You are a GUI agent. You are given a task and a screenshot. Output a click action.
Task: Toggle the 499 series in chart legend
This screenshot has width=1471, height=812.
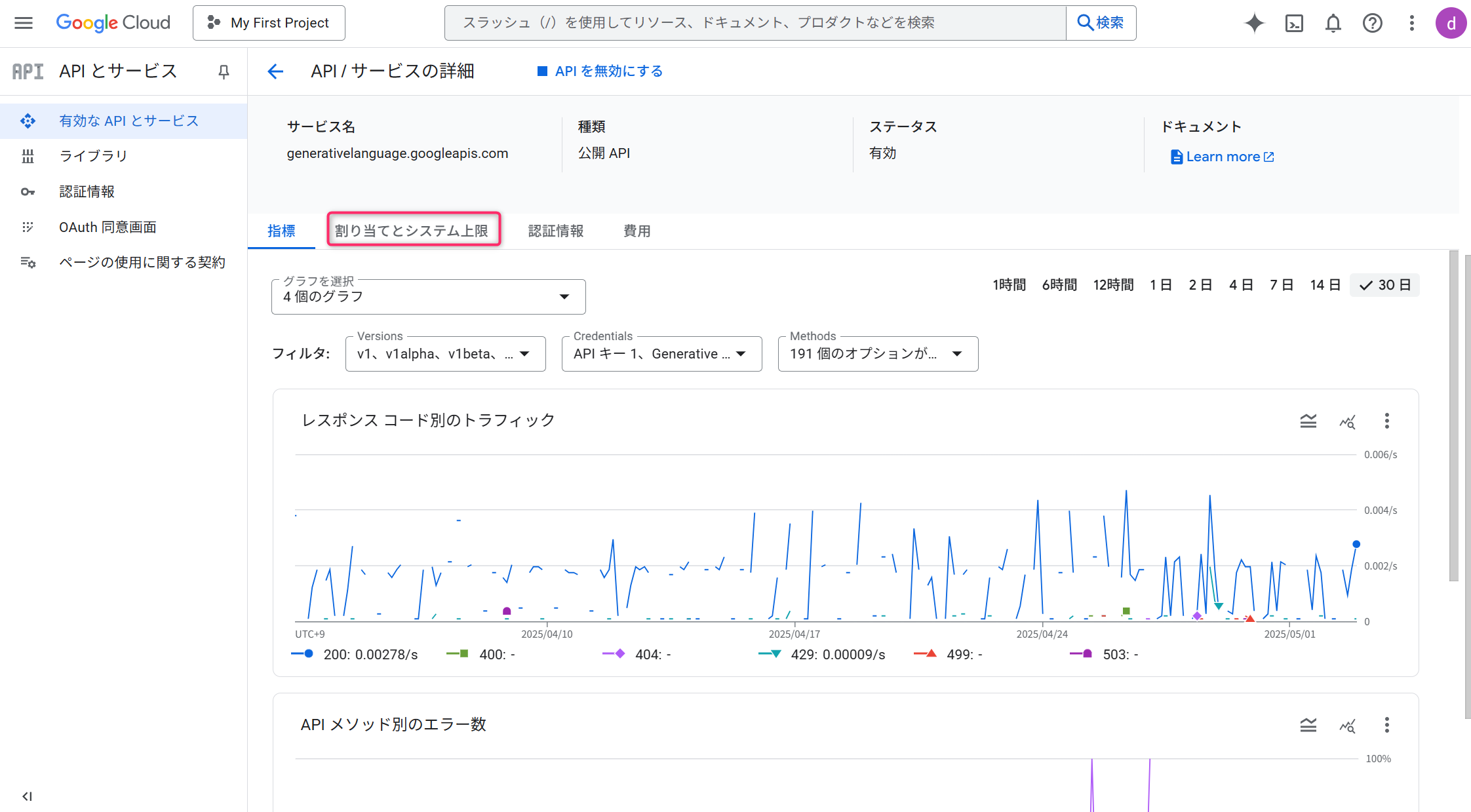point(948,655)
